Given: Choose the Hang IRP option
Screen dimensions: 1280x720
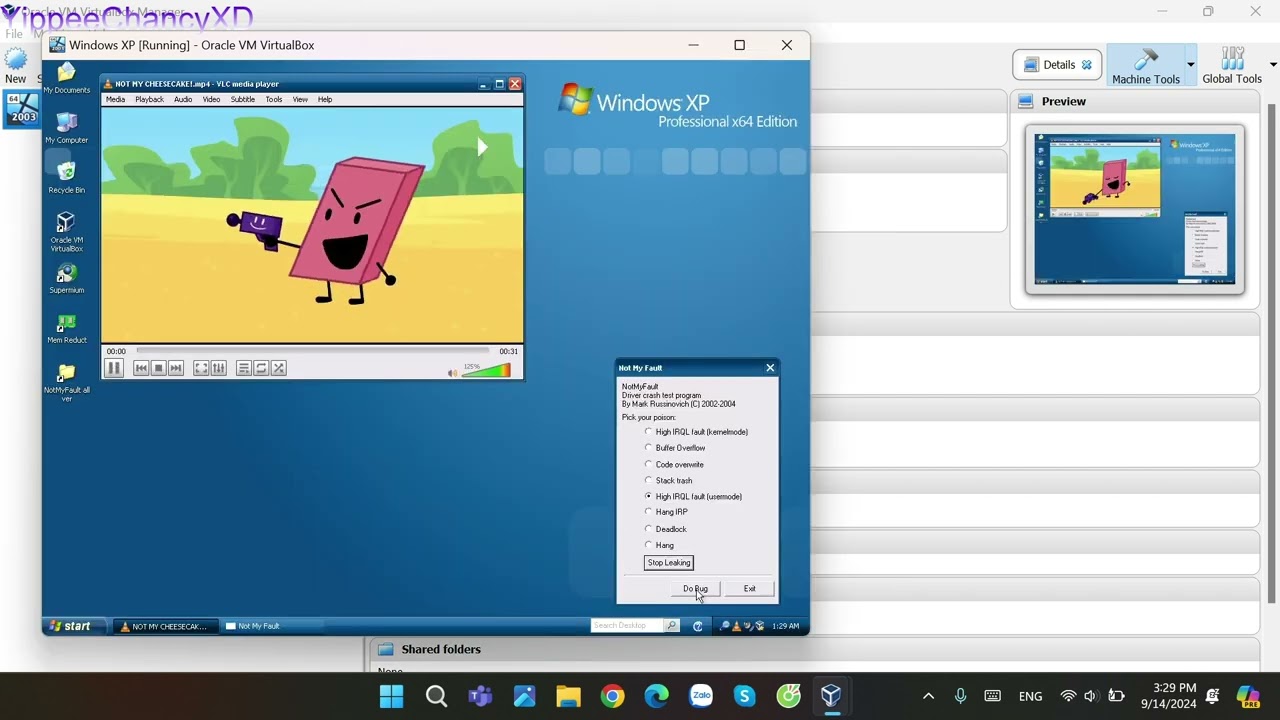Looking at the screenshot, I should click(666, 512).
